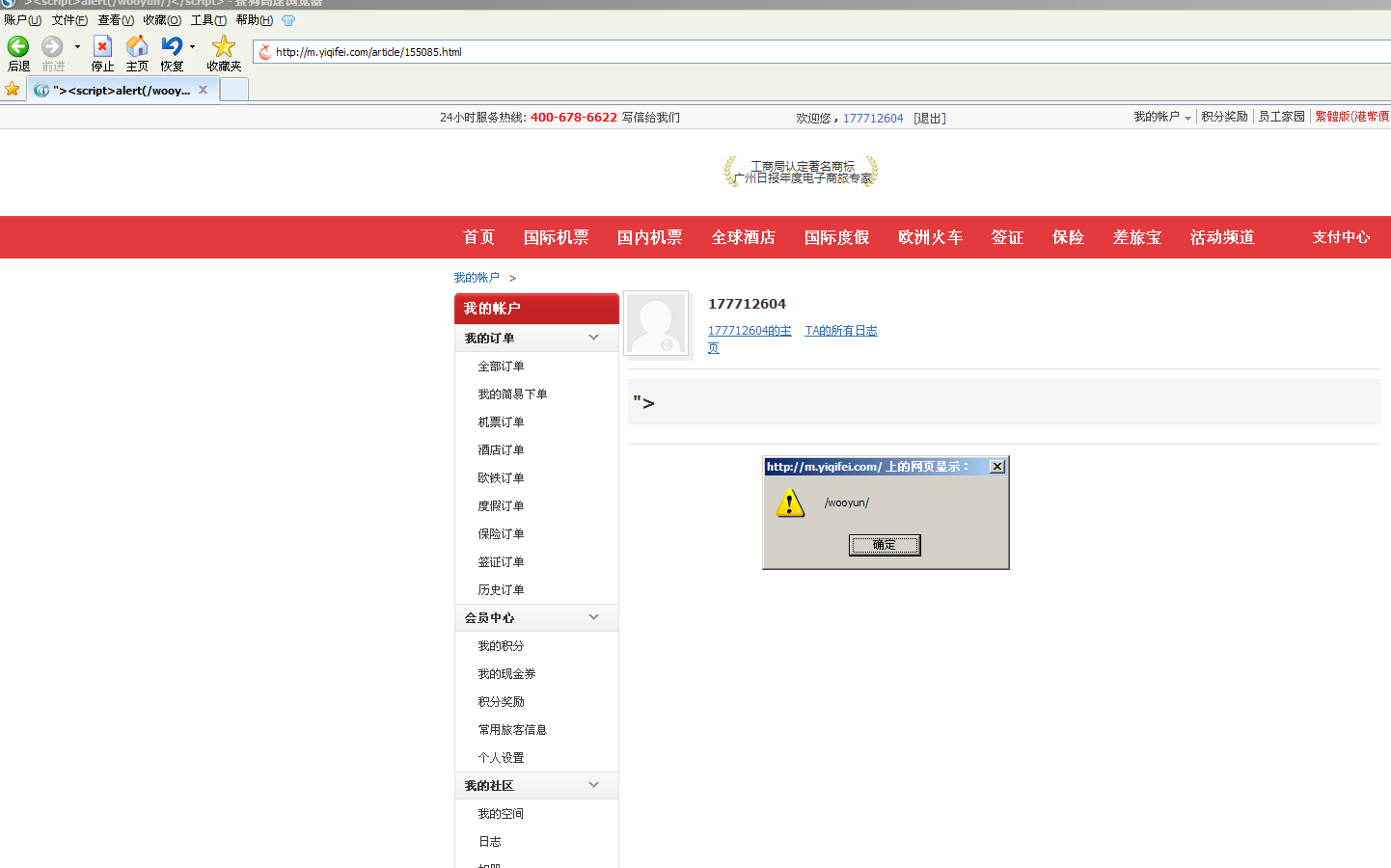Open 机票订单 in sidebar
Image resolution: width=1391 pixels, height=868 pixels.
501,422
